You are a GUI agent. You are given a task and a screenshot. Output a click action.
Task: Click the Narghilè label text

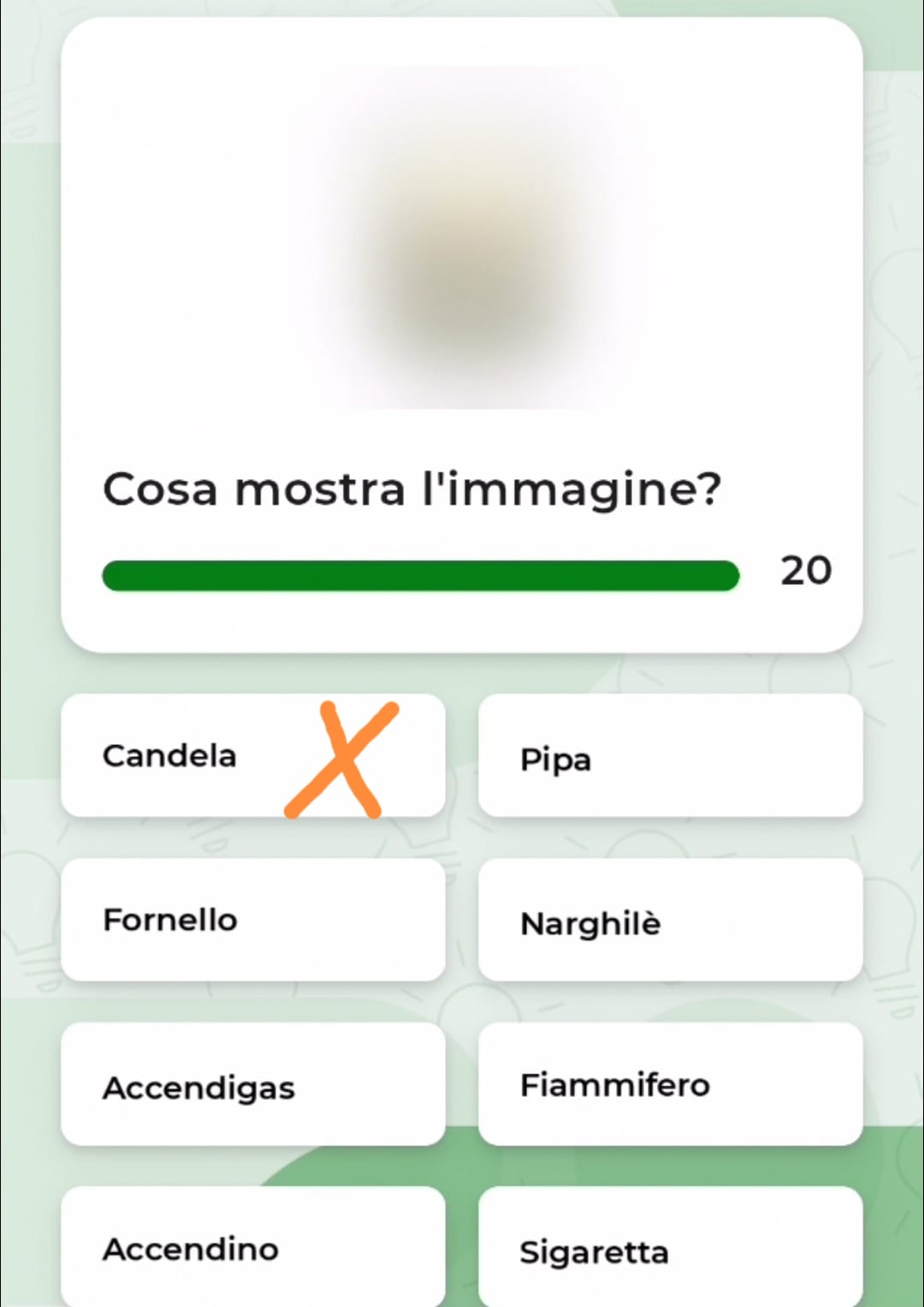coord(590,924)
